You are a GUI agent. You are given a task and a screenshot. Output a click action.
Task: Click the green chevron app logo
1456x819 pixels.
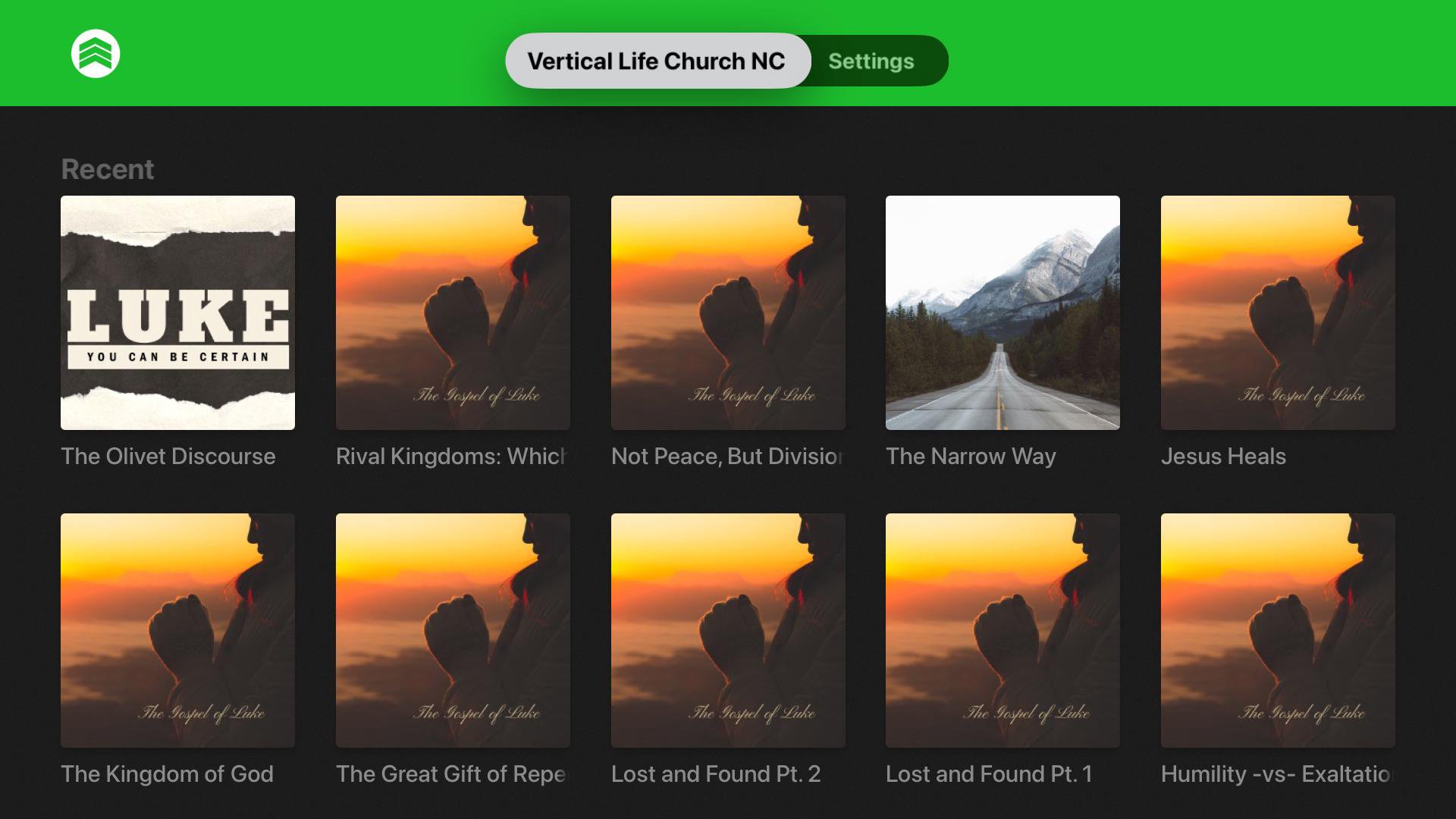coord(96,54)
